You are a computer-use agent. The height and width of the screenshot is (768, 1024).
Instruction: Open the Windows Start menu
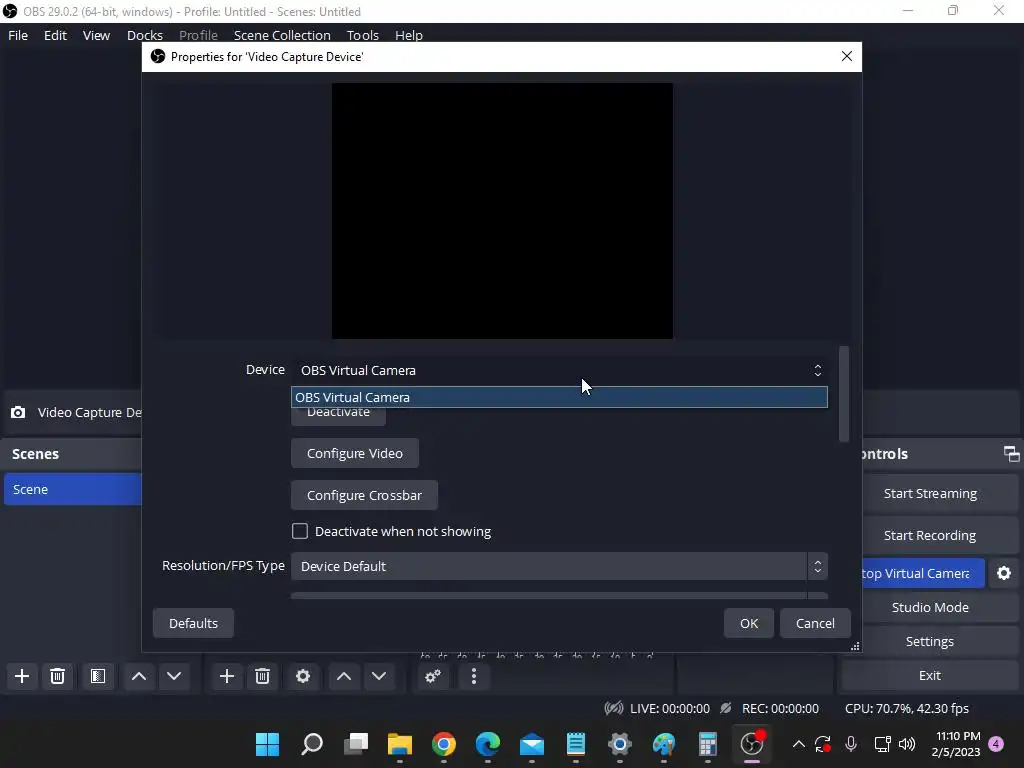pos(267,744)
